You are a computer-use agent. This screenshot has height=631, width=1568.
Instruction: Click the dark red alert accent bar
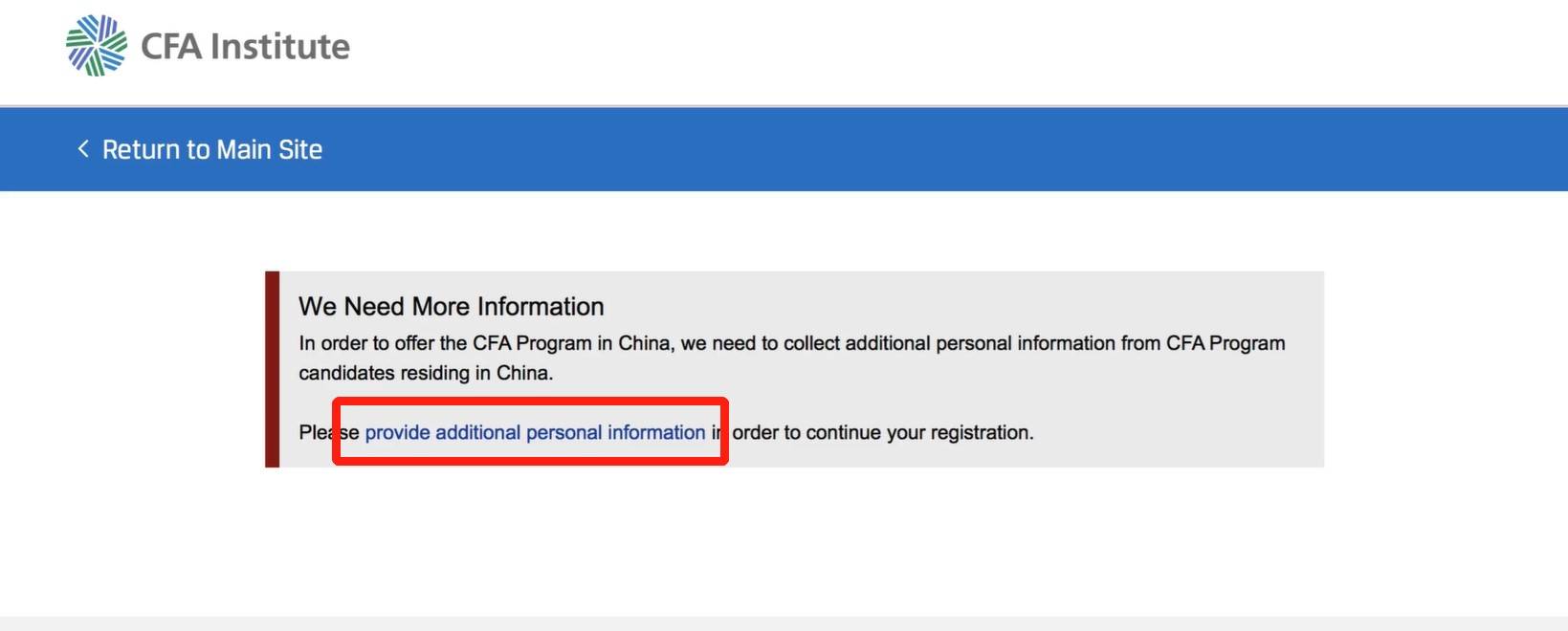pyautogui.click(x=272, y=369)
